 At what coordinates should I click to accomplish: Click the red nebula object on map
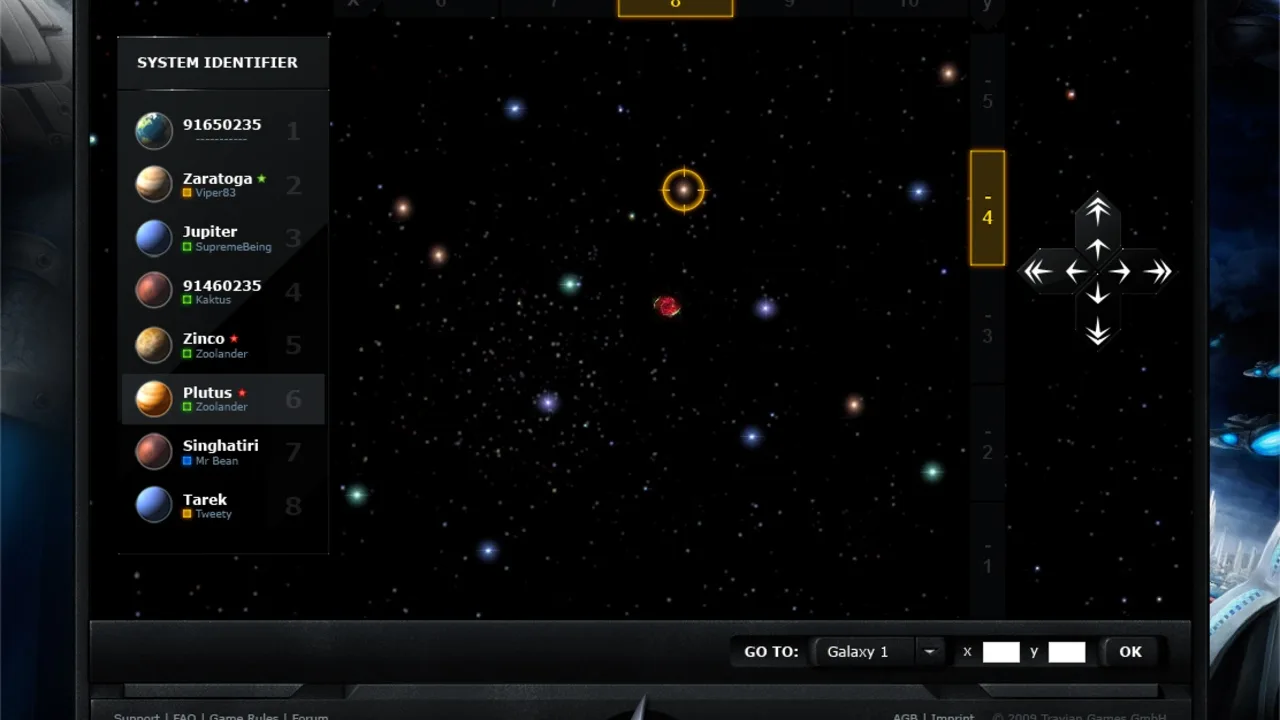pos(667,306)
